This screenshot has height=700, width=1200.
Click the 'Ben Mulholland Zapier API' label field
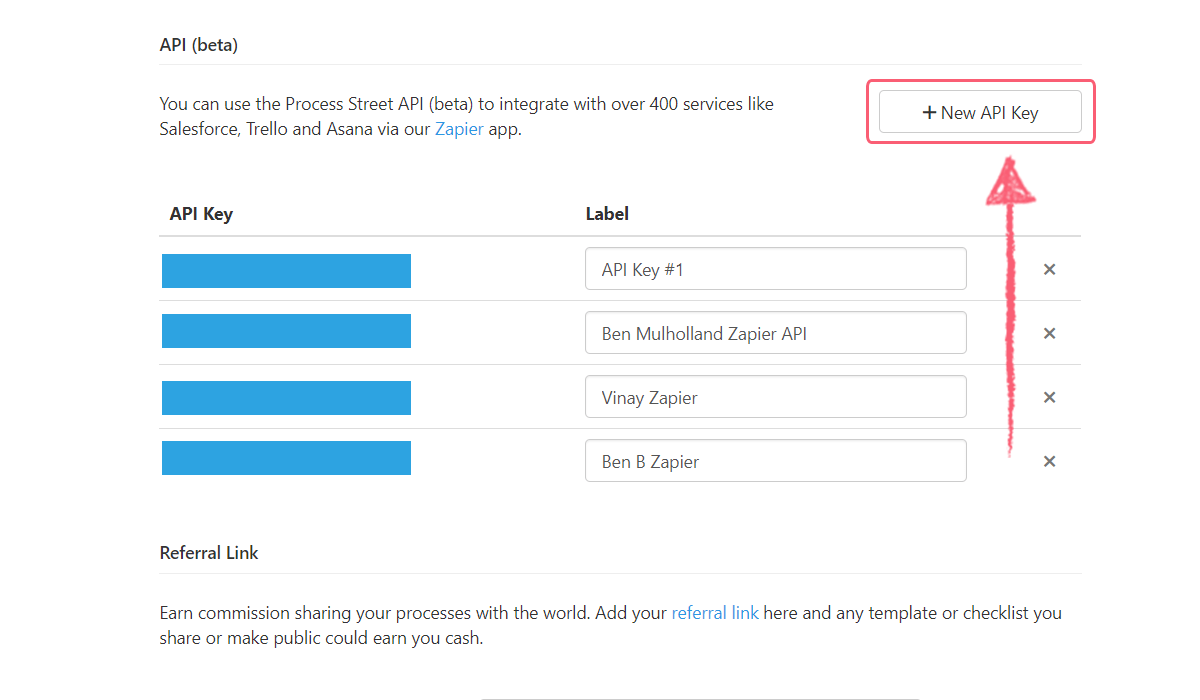tap(775, 333)
